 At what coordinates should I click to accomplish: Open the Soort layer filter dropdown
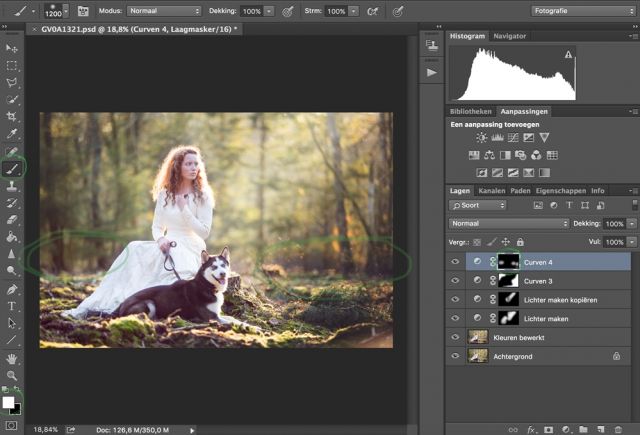click(478, 205)
